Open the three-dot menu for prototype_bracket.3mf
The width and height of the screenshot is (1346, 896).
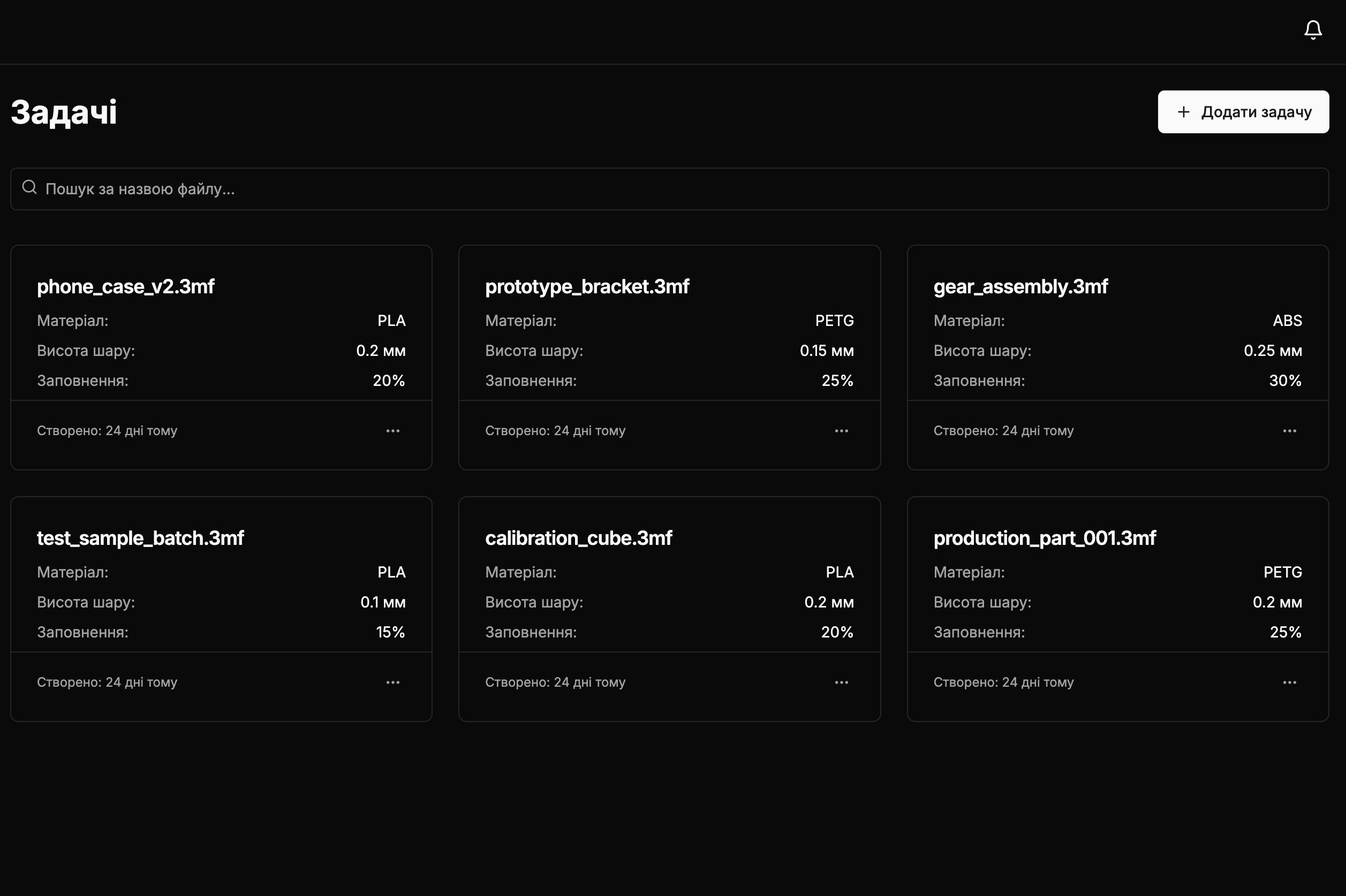(x=841, y=431)
